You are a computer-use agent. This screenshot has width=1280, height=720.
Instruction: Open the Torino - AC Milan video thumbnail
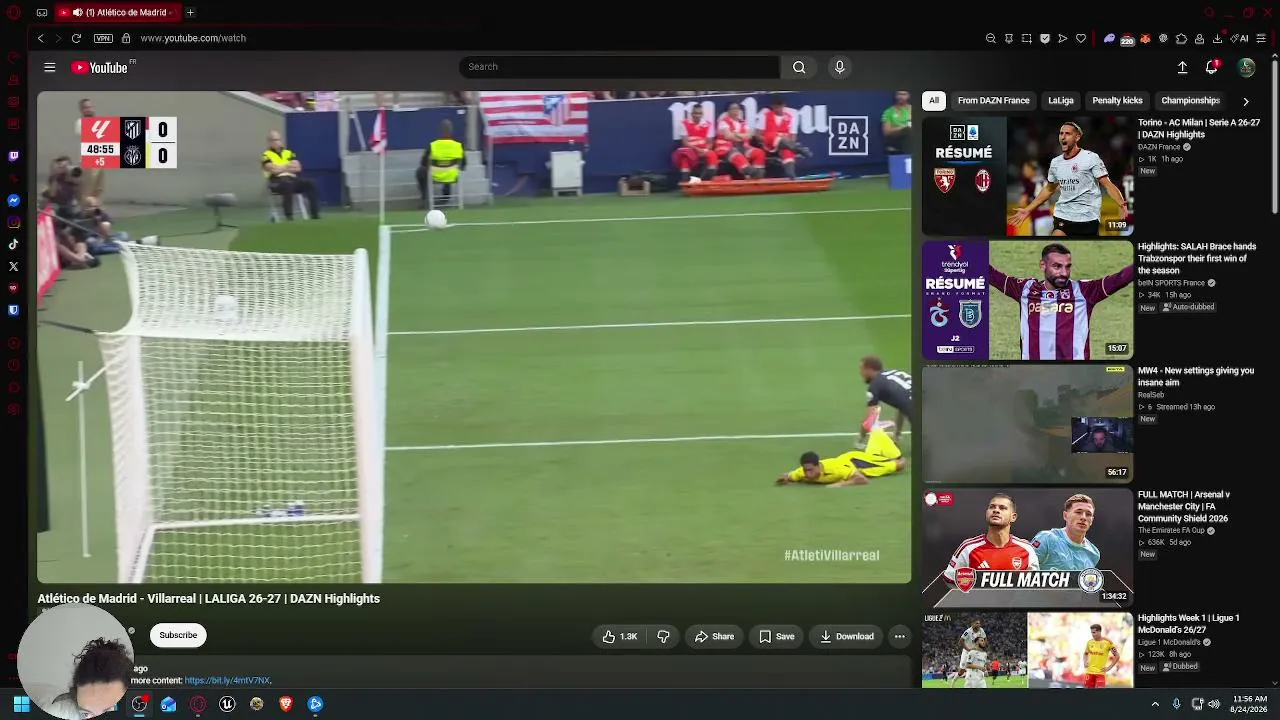tap(1027, 176)
